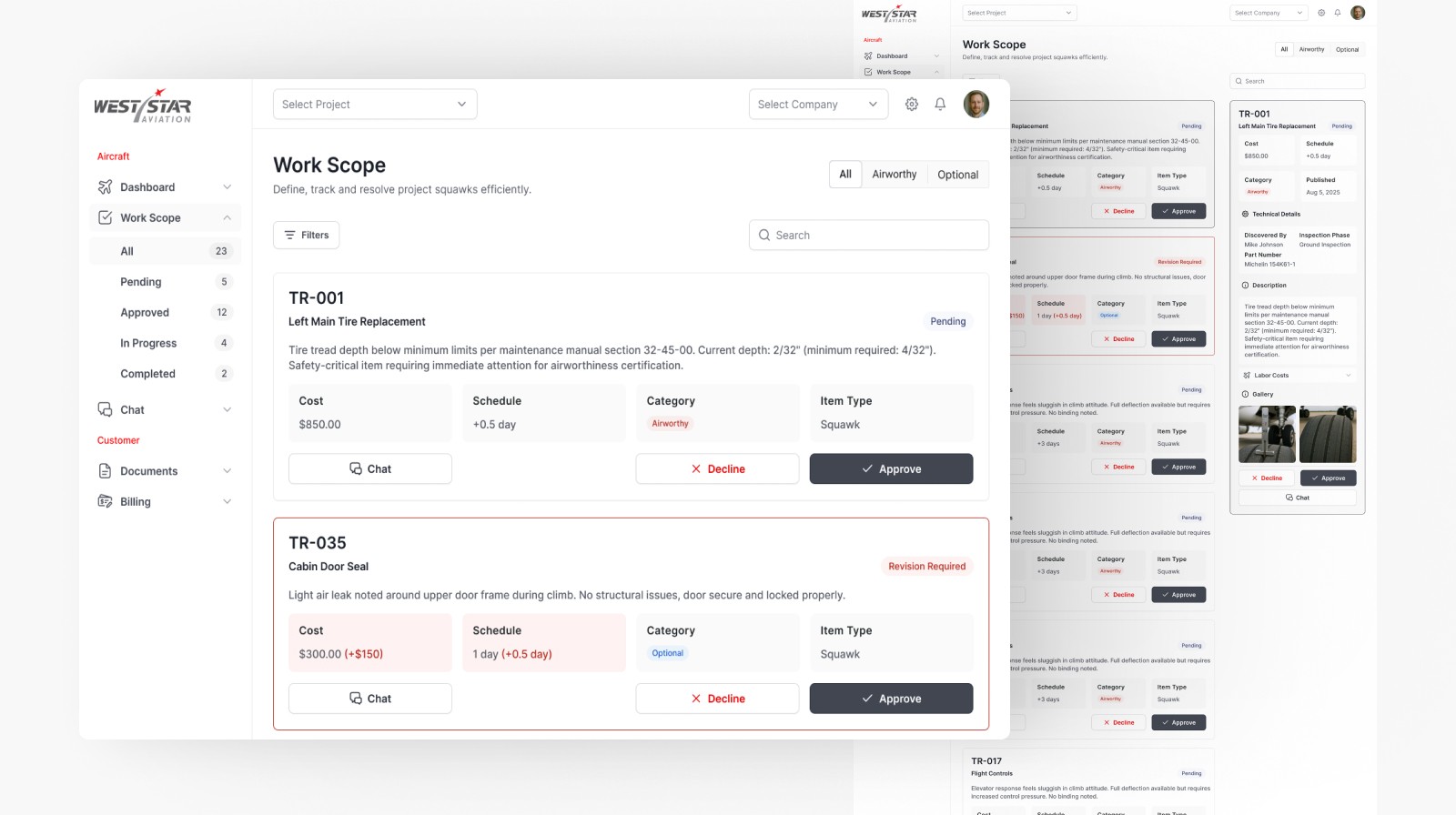Screen dimensions: 1456x815
Task: Click the red X icon on TR-001 Decline
Action: click(x=696, y=469)
